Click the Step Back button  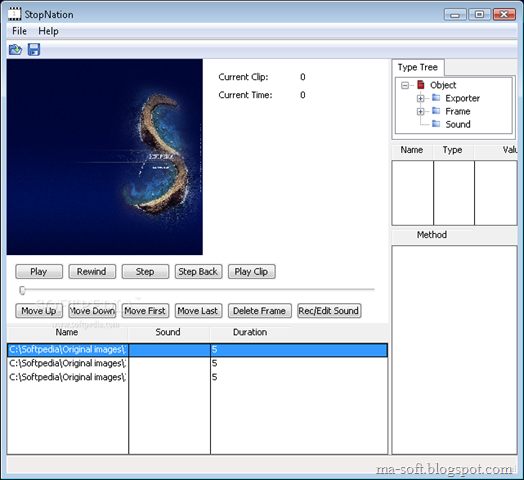[198, 271]
